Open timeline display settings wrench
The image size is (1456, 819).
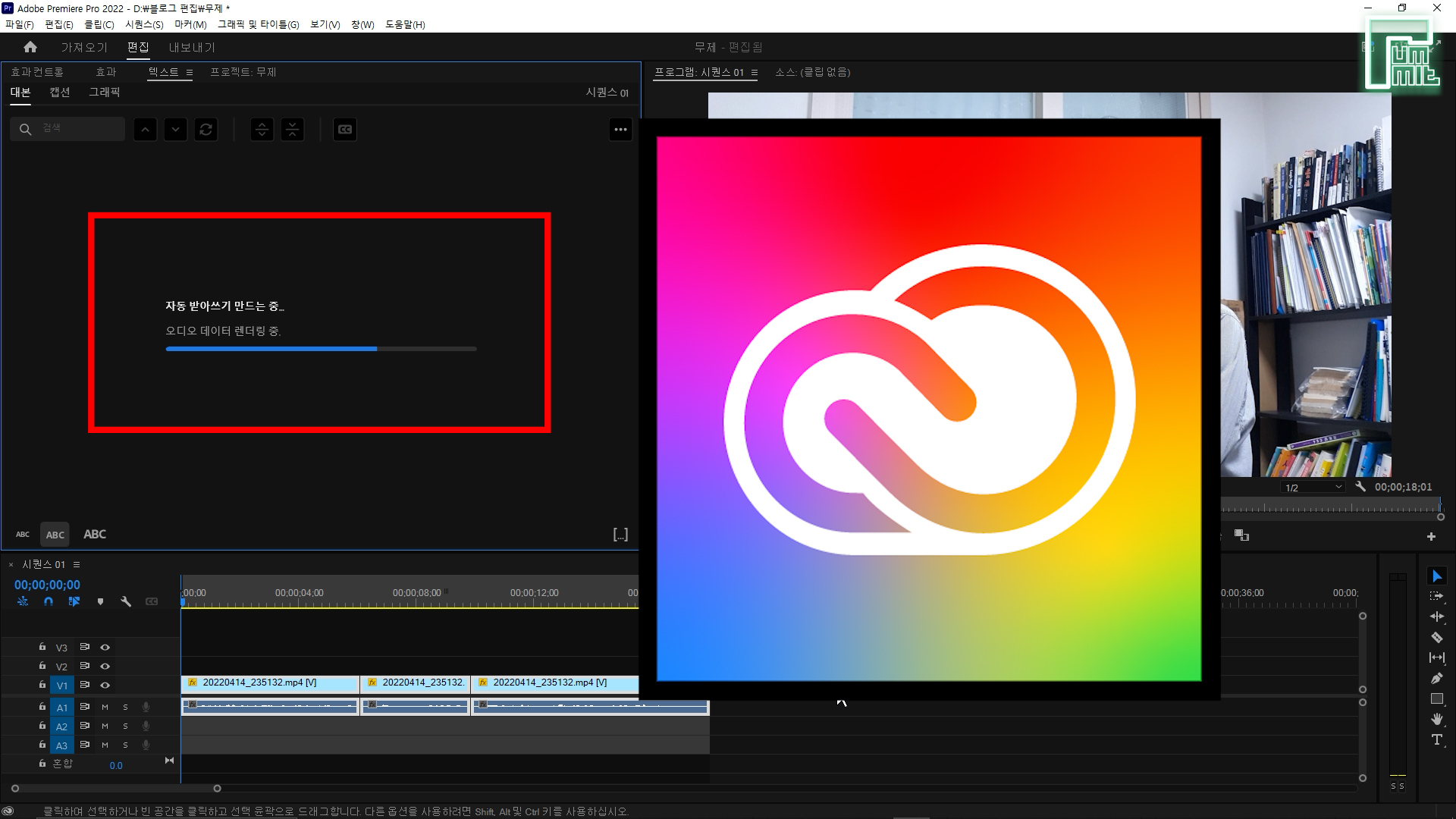click(x=126, y=601)
